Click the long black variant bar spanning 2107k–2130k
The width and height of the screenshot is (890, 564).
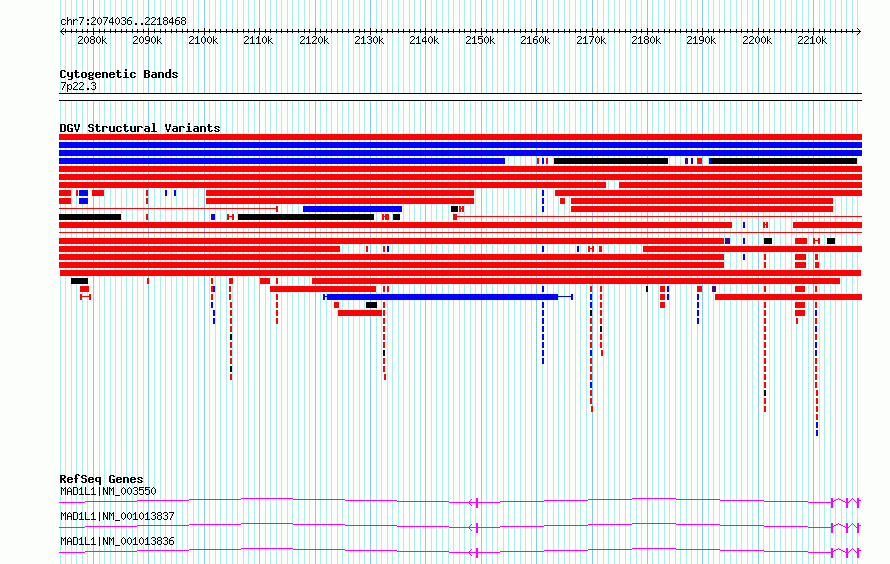306,217
